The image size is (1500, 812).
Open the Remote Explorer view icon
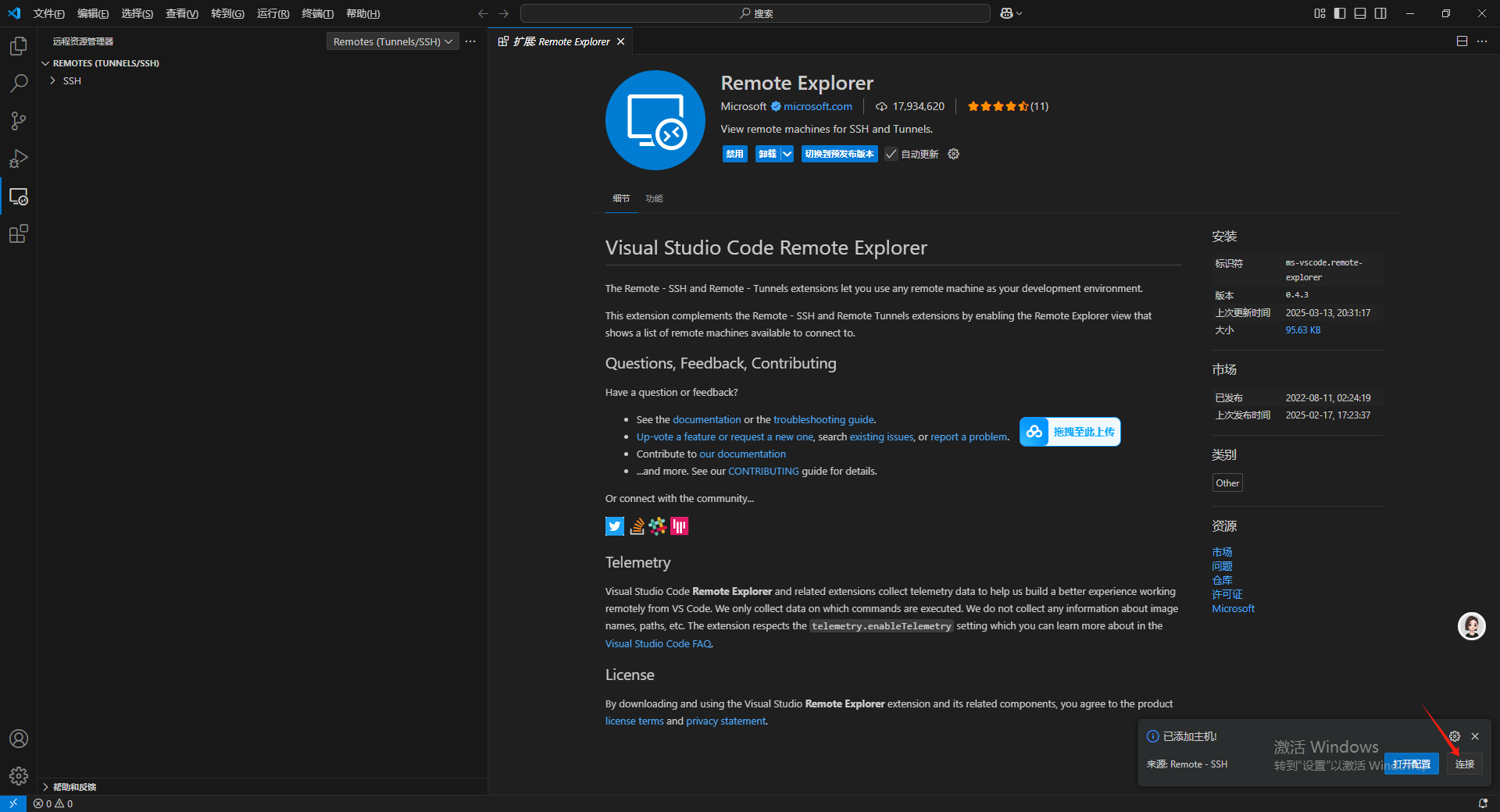pyautogui.click(x=19, y=196)
